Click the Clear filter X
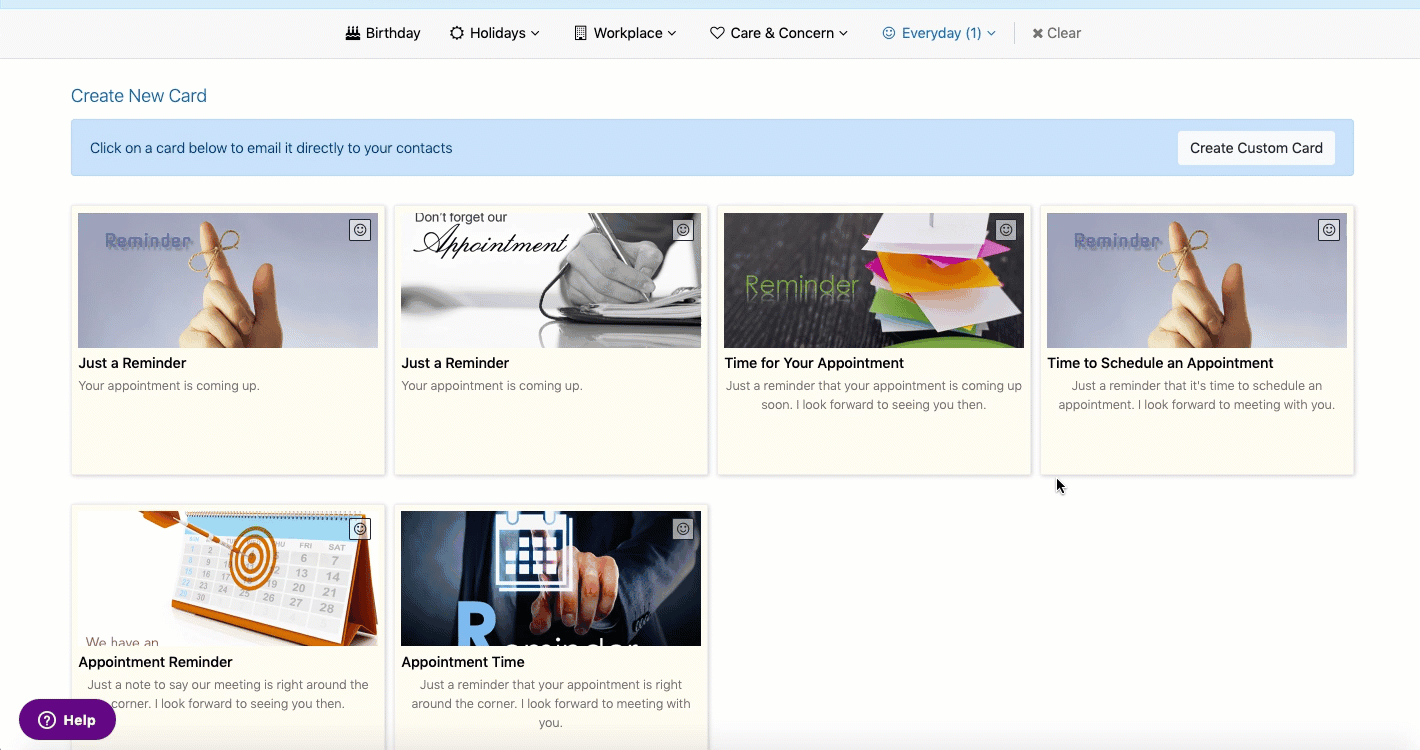Image resolution: width=1420 pixels, height=750 pixels. [1057, 33]
